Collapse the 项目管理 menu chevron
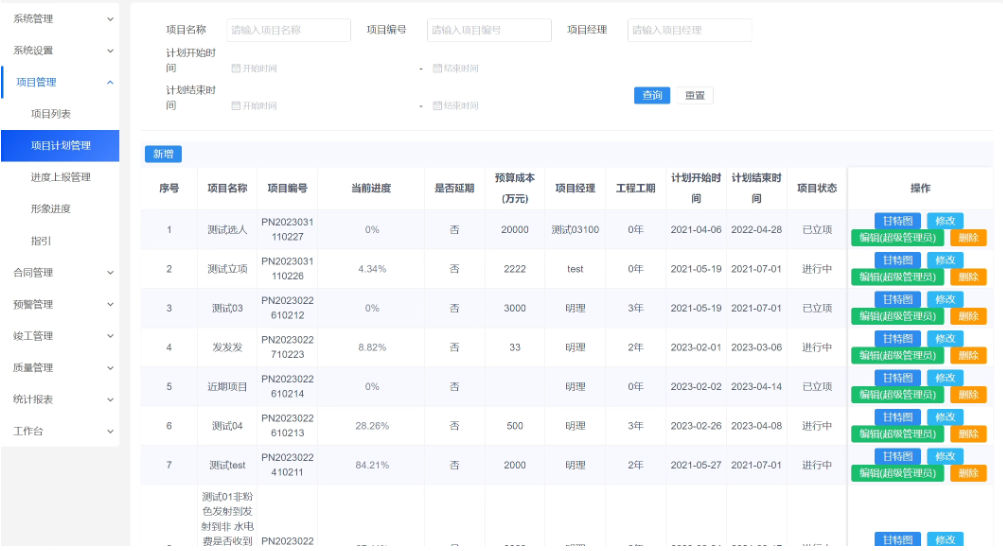The height and width of the screenshot is (551, 1003). pyautogui.click(x=110, y=83)
